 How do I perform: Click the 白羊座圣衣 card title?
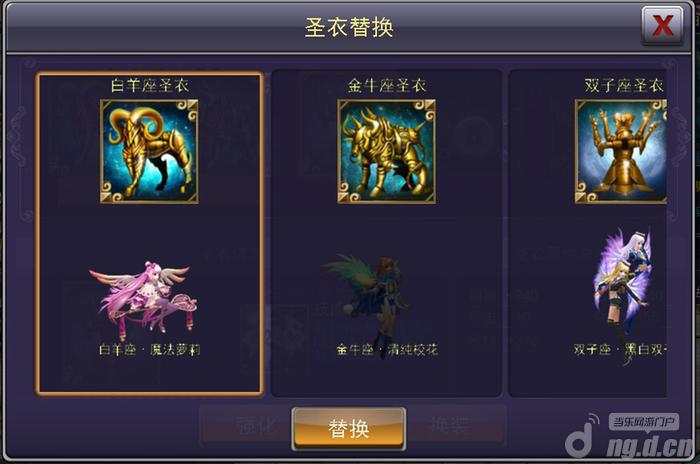click(150, 85)
